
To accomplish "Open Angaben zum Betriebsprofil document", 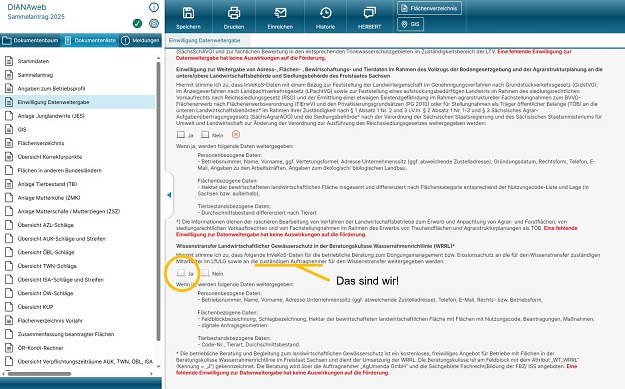I will 51,88.
